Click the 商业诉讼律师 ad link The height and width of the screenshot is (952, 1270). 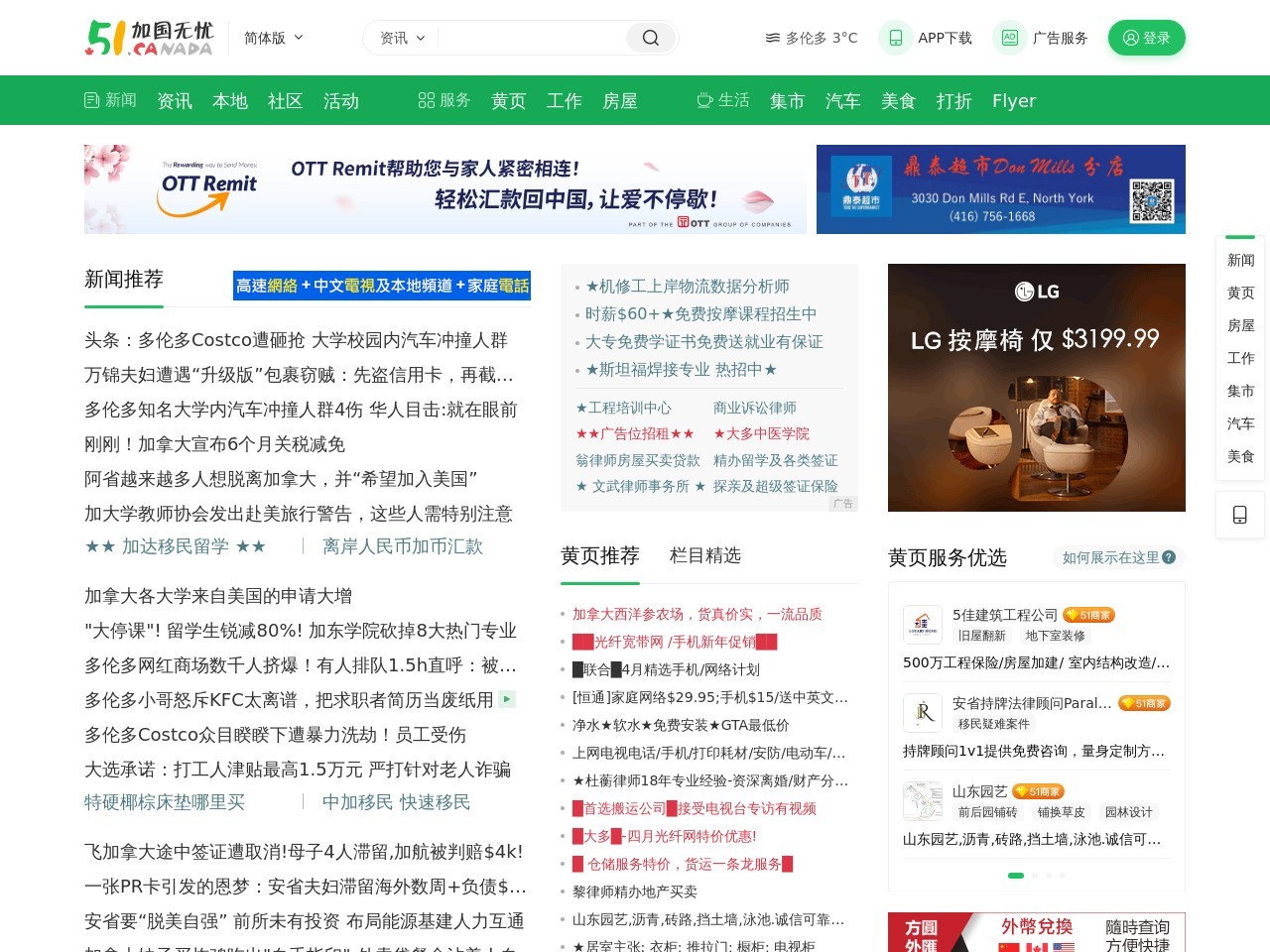pyautogui.click(x=755, y=408)
